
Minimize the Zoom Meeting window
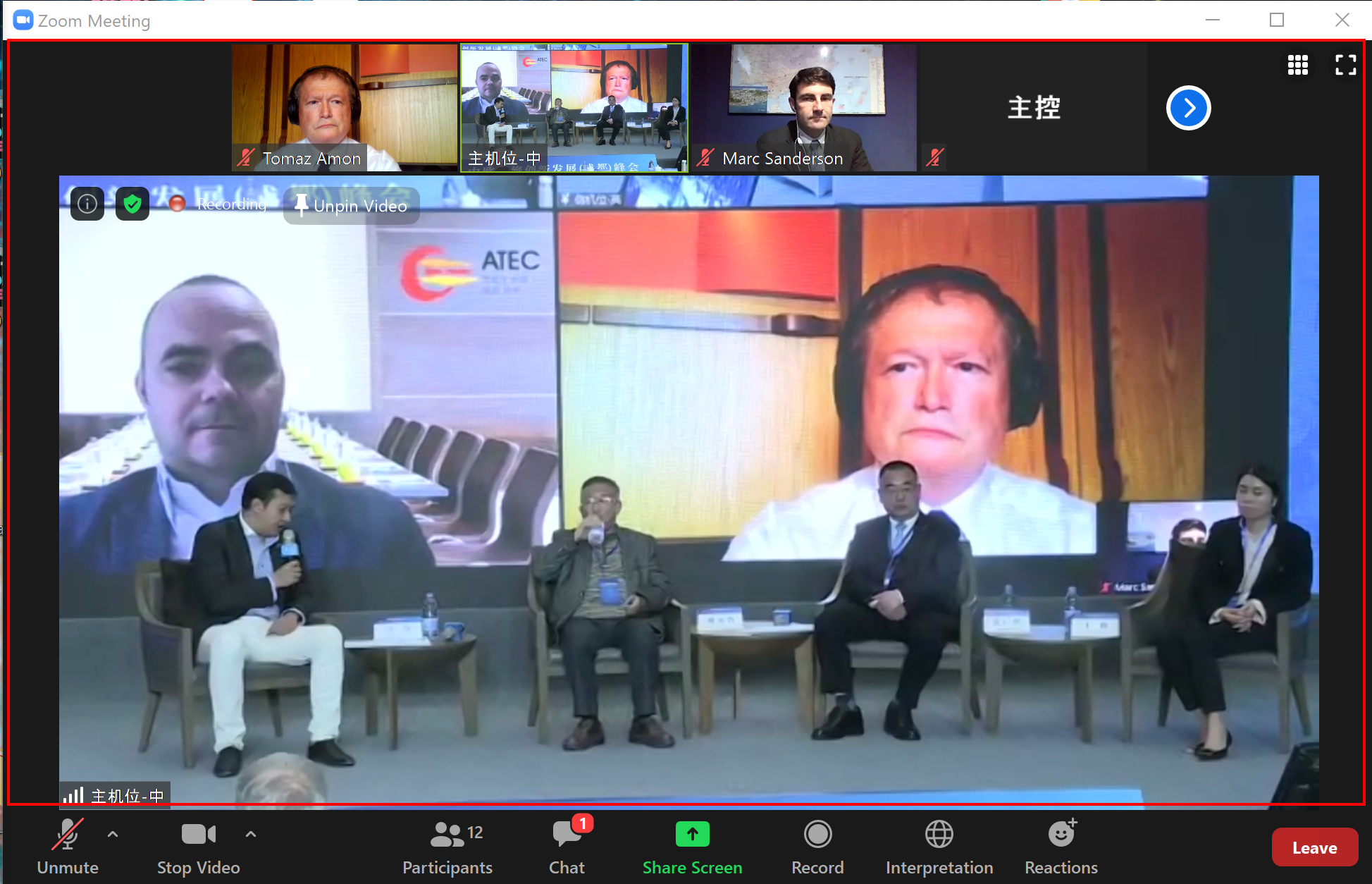point(1213,20)
